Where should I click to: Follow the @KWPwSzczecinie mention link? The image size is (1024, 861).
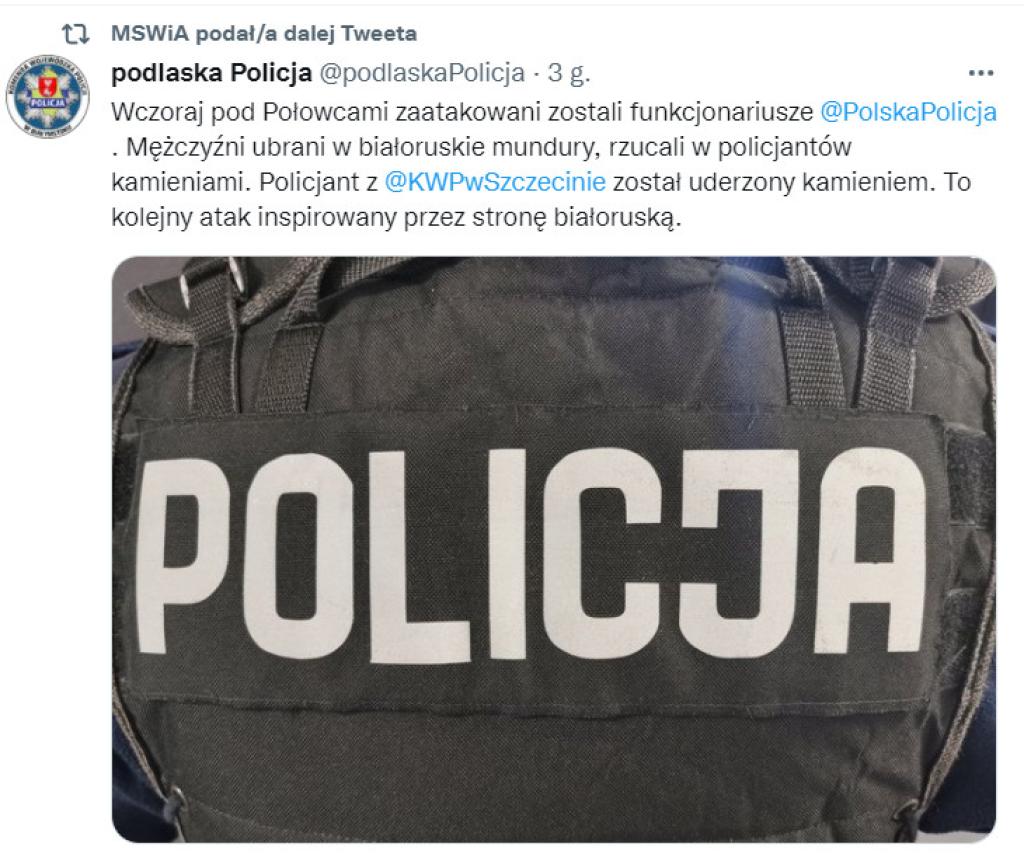tap(495, 182)
